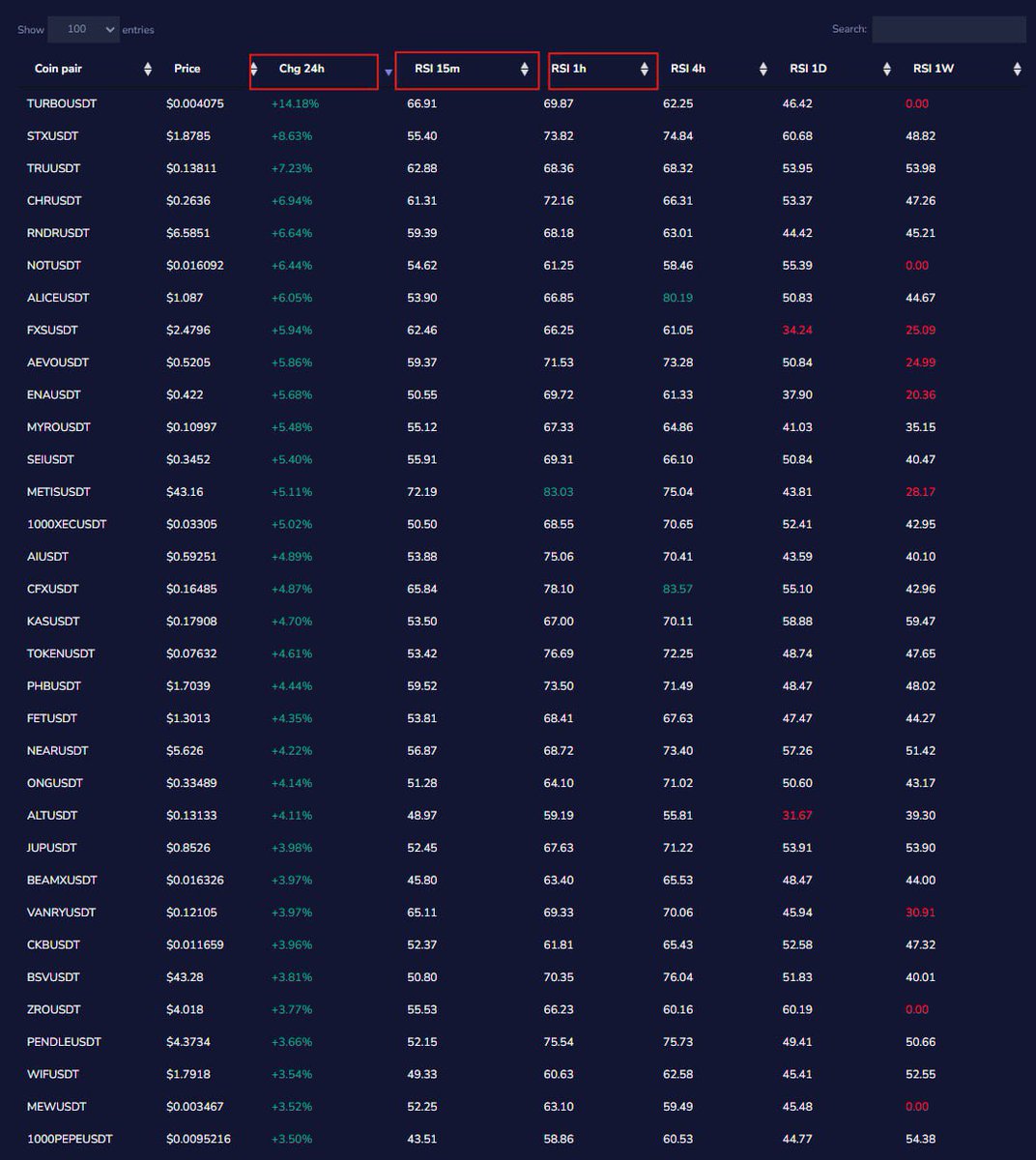
Task: Select the CKBUSDT coin pair
Action: coord(53,945)
